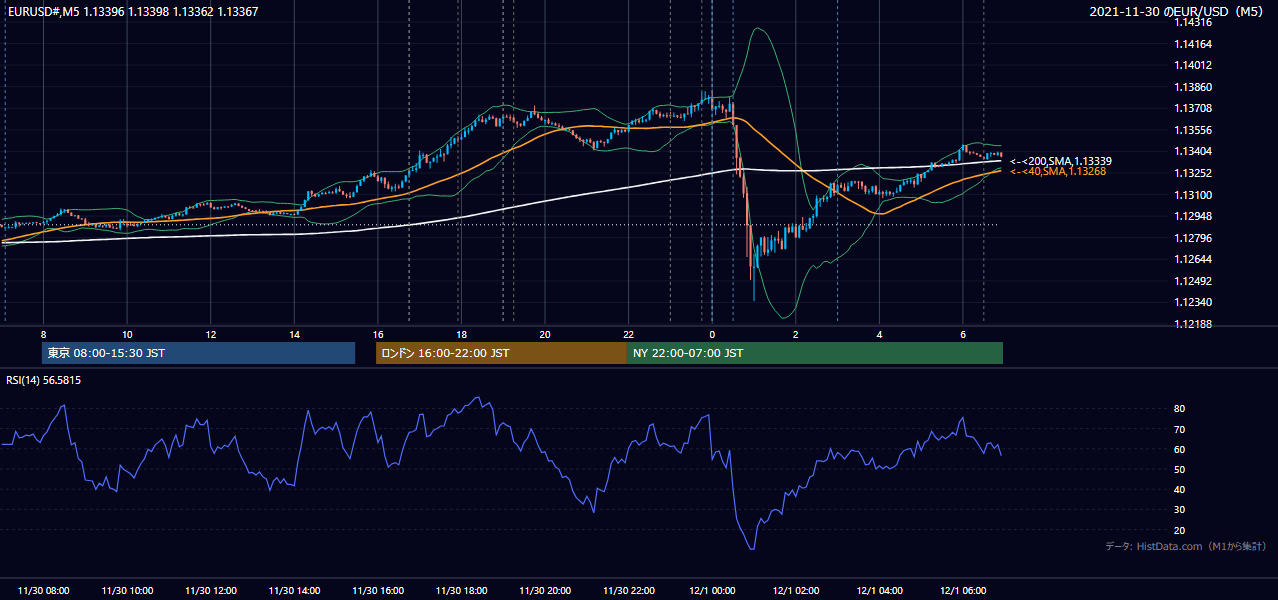Click price axis value 1.14012
This screenshot has width=1278, height=600.
click(1193, 66)
